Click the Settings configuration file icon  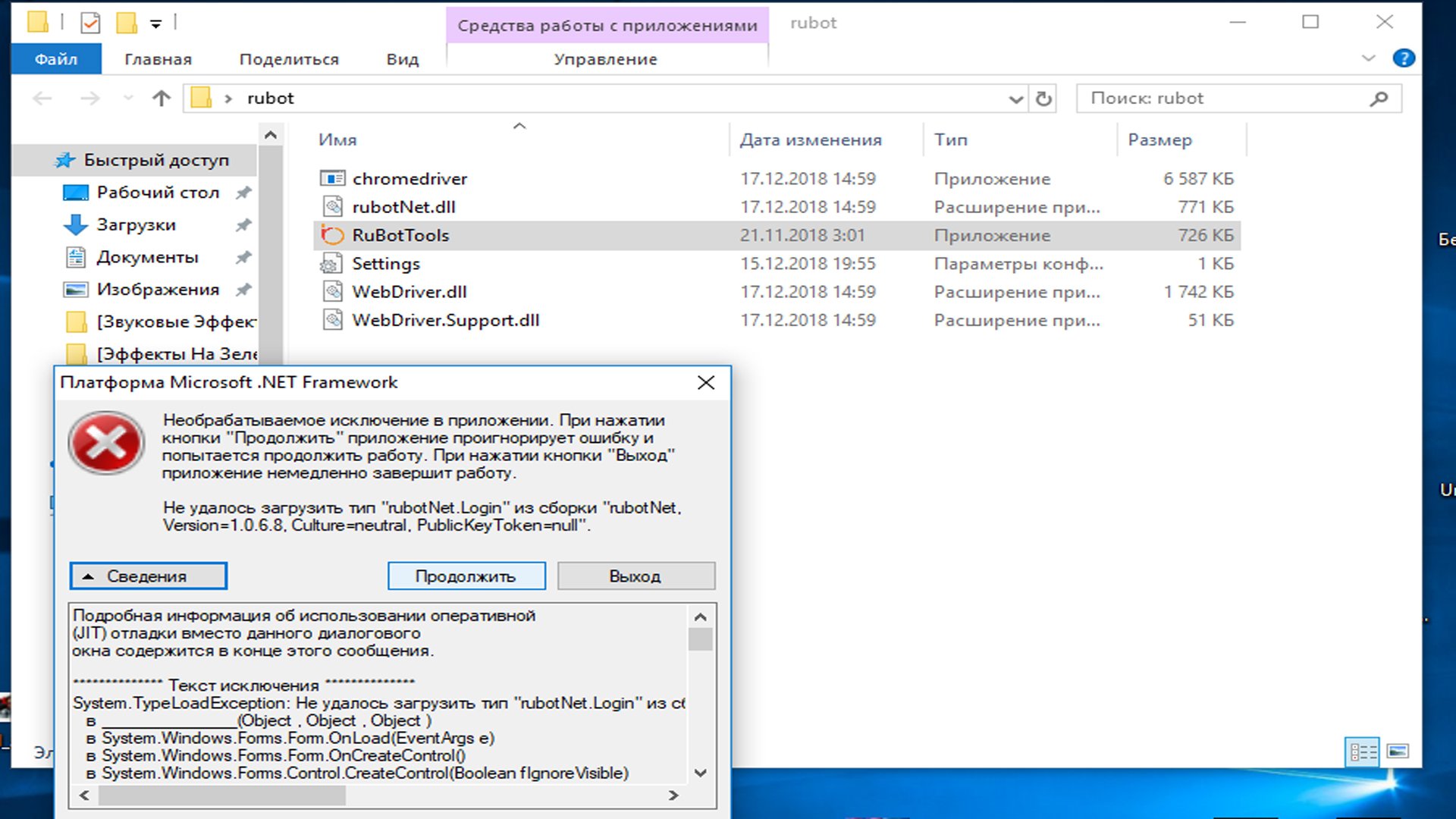click(332, 264)
